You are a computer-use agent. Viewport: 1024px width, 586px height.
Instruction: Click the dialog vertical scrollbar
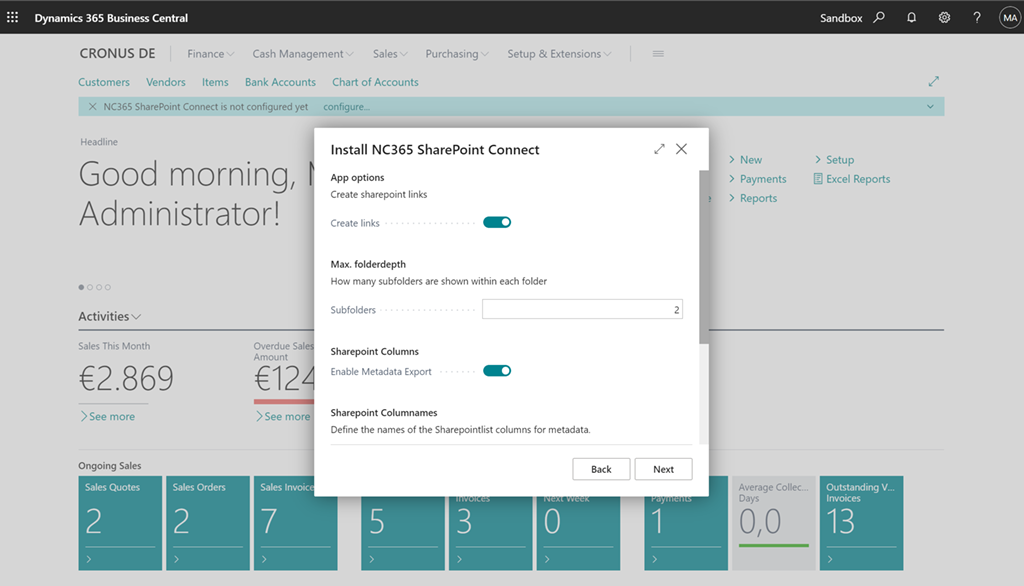(x=703, y=257)
